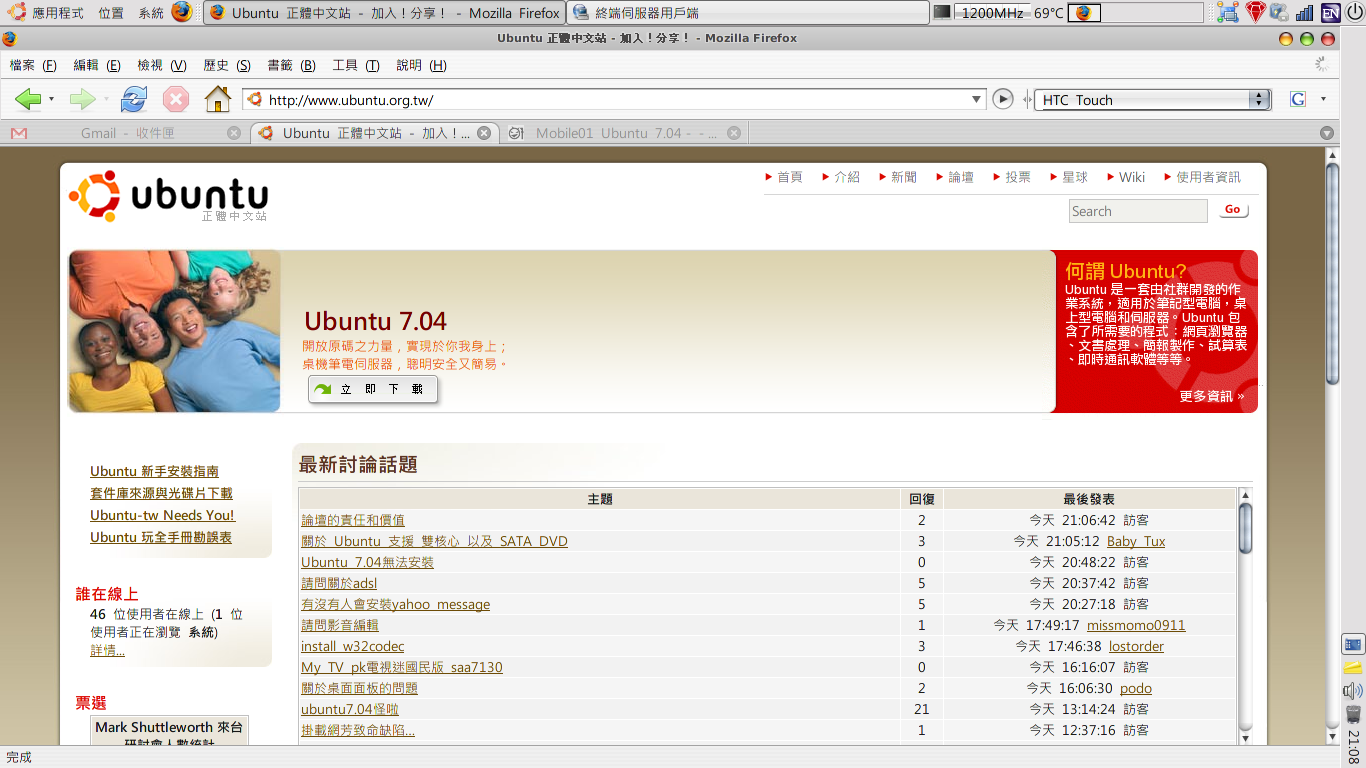Click the Go button next to Search
The image size is (1366, 768).
(1233, 210)
